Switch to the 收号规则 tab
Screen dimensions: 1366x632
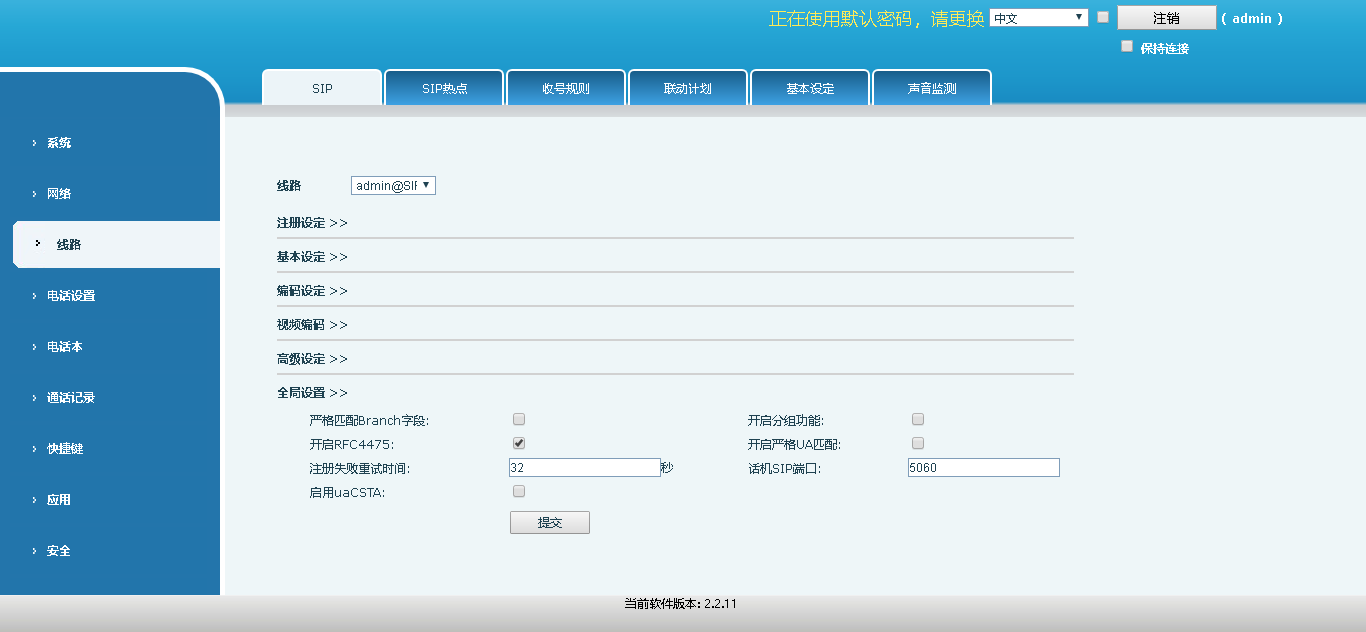point(566,88)
